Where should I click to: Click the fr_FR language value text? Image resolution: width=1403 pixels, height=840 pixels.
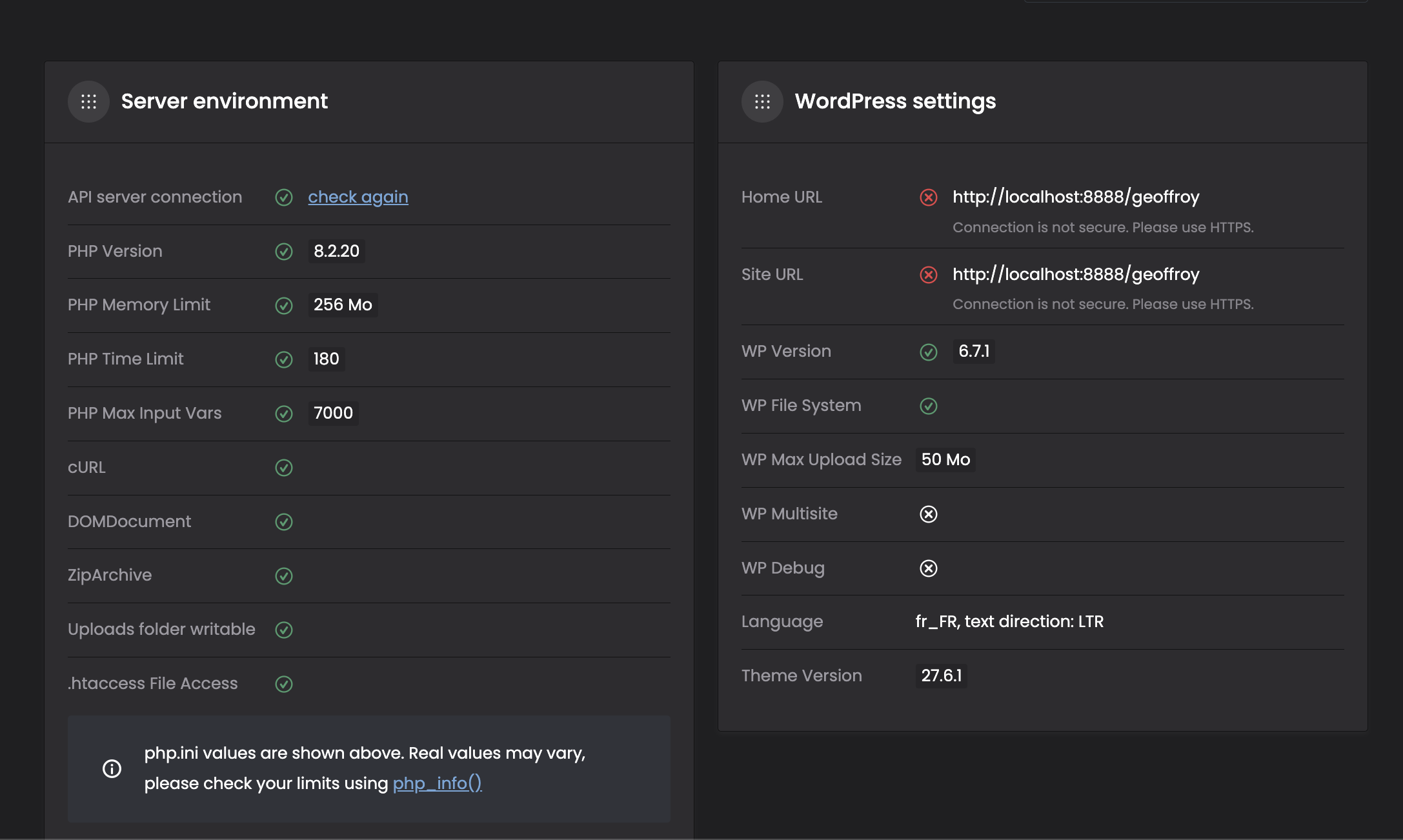click(x=1009, y=621)
